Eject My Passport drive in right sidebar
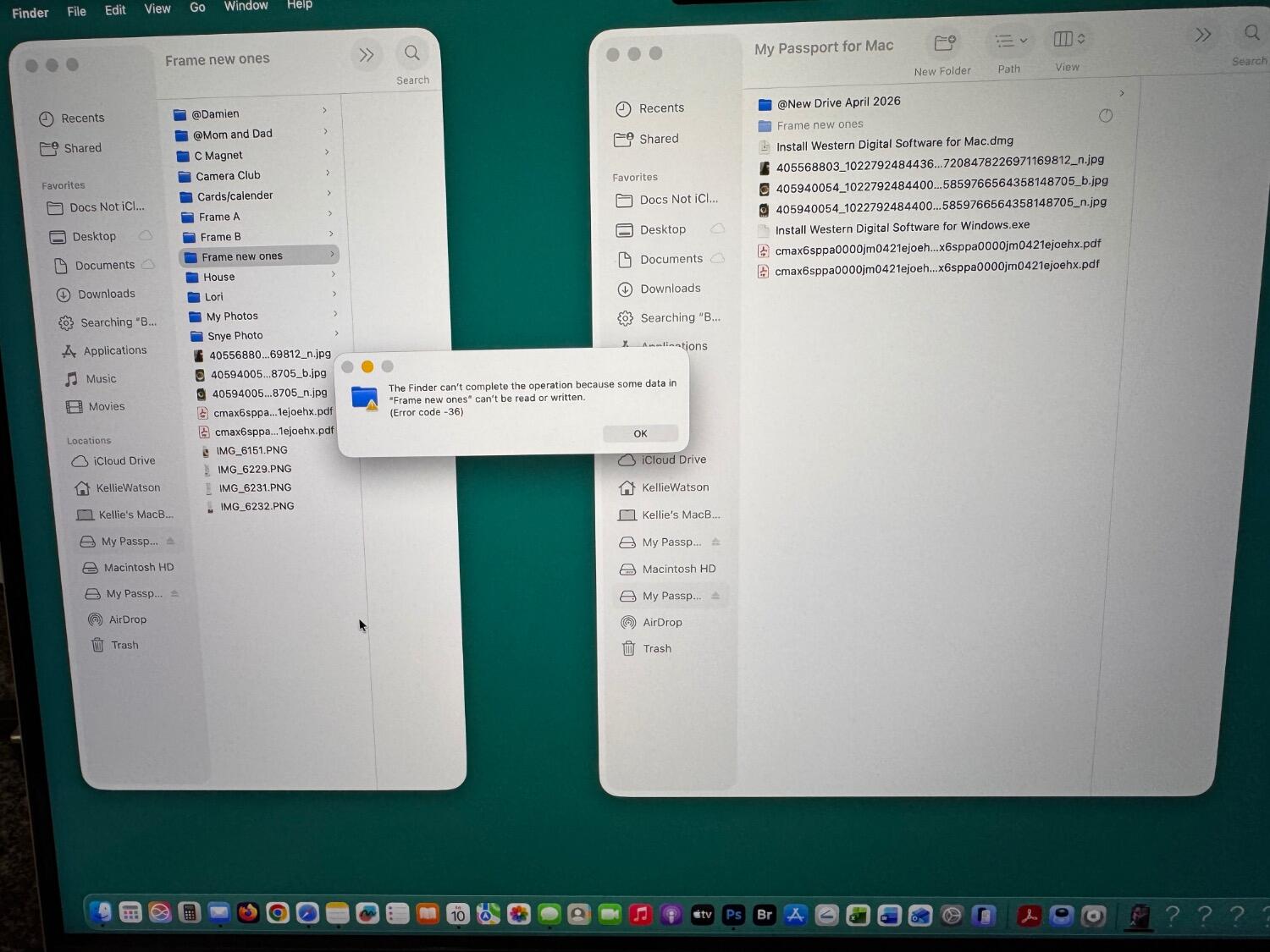 [715, 596]
